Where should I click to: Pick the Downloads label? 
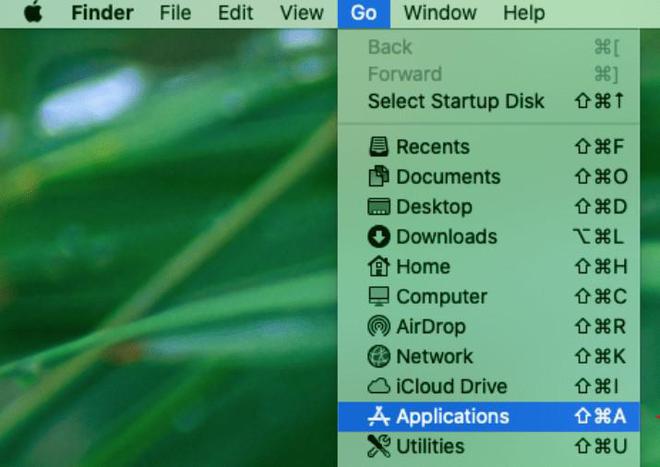tap(447, 237)
